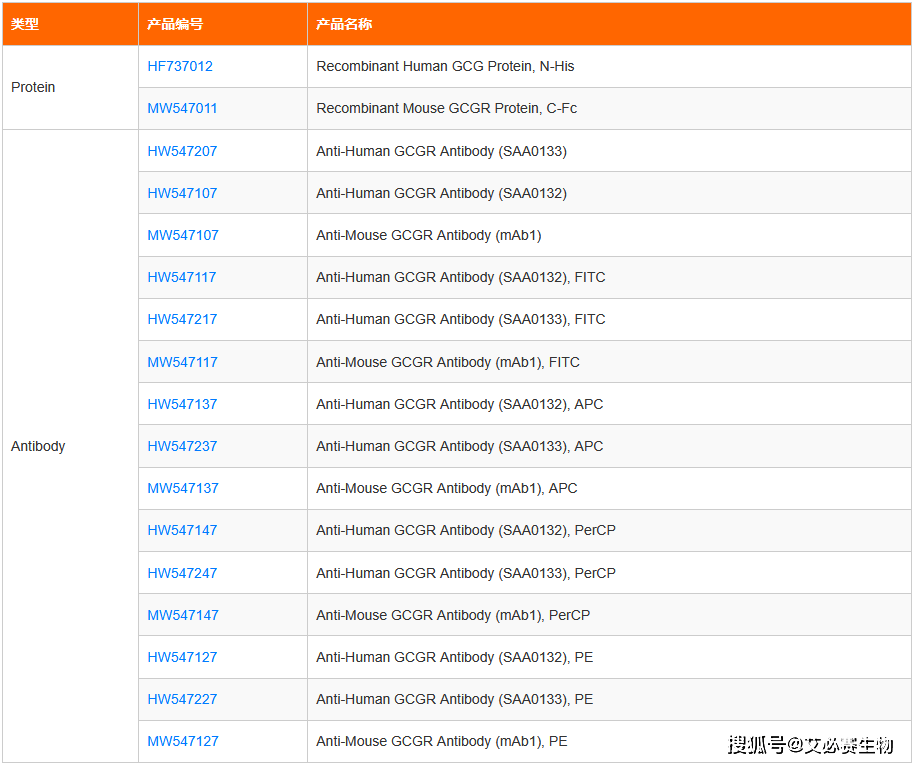The image size is (914, 765).
Task: Follow the HW547137 link
Action: (x=182, y=404)
